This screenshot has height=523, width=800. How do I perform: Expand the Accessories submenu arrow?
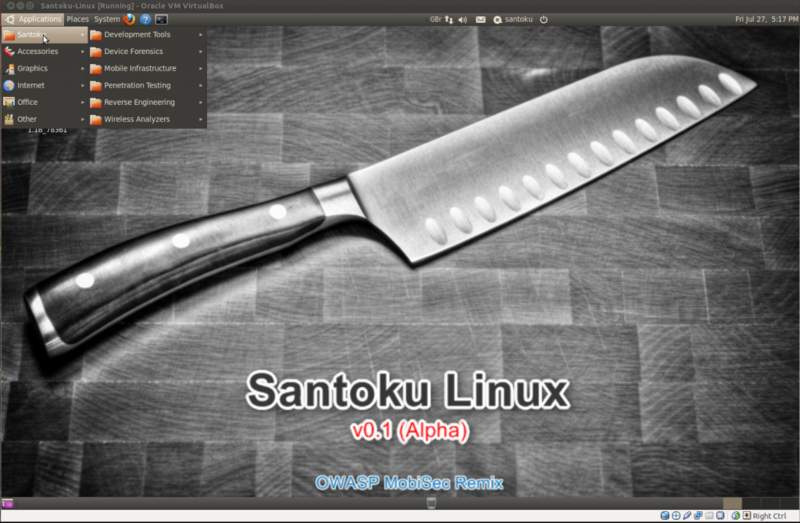(x=82, y=52)
